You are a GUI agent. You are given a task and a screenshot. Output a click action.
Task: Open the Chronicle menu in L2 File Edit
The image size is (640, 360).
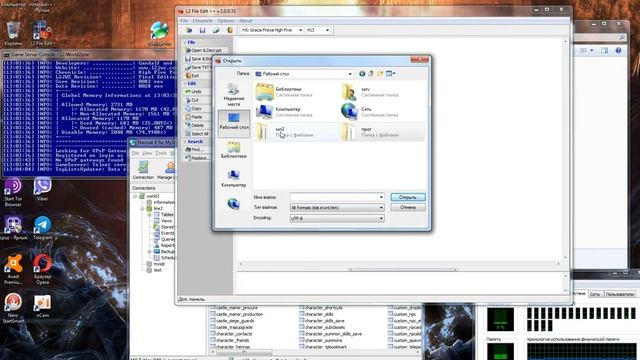click(x=202, y=21)
